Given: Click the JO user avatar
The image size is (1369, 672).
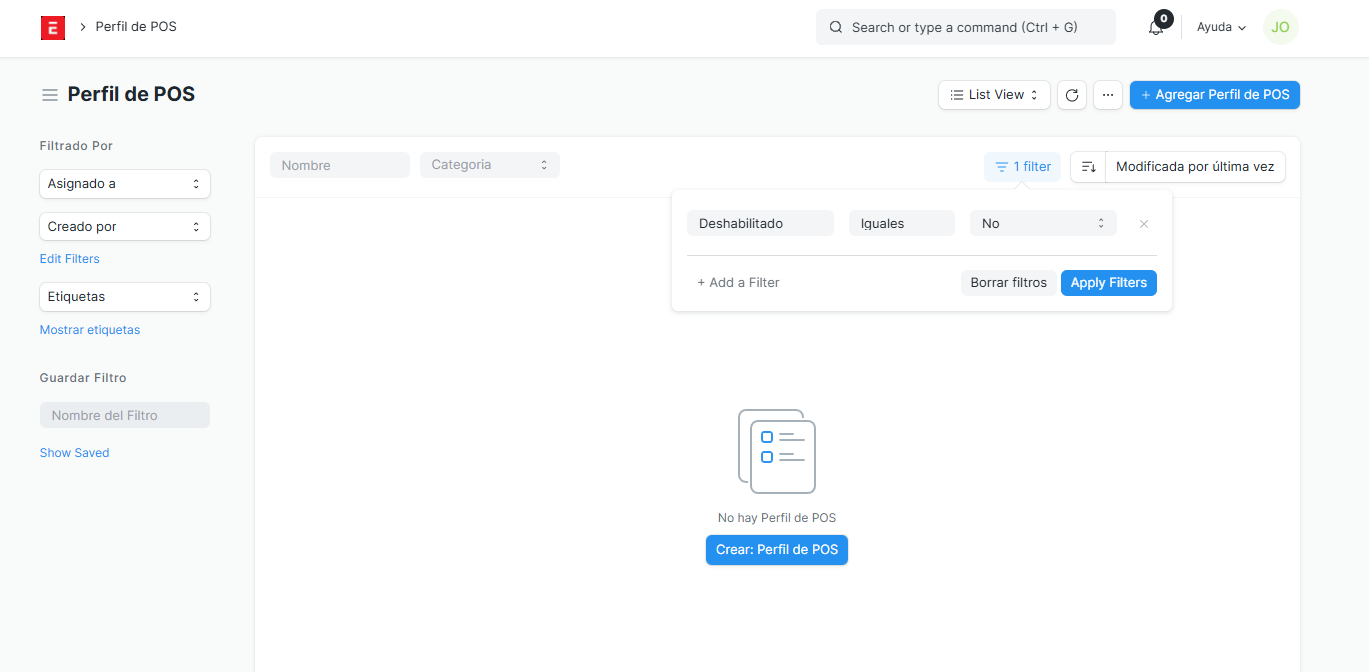Looking at the screenshot, I should tap(1280, 28).
